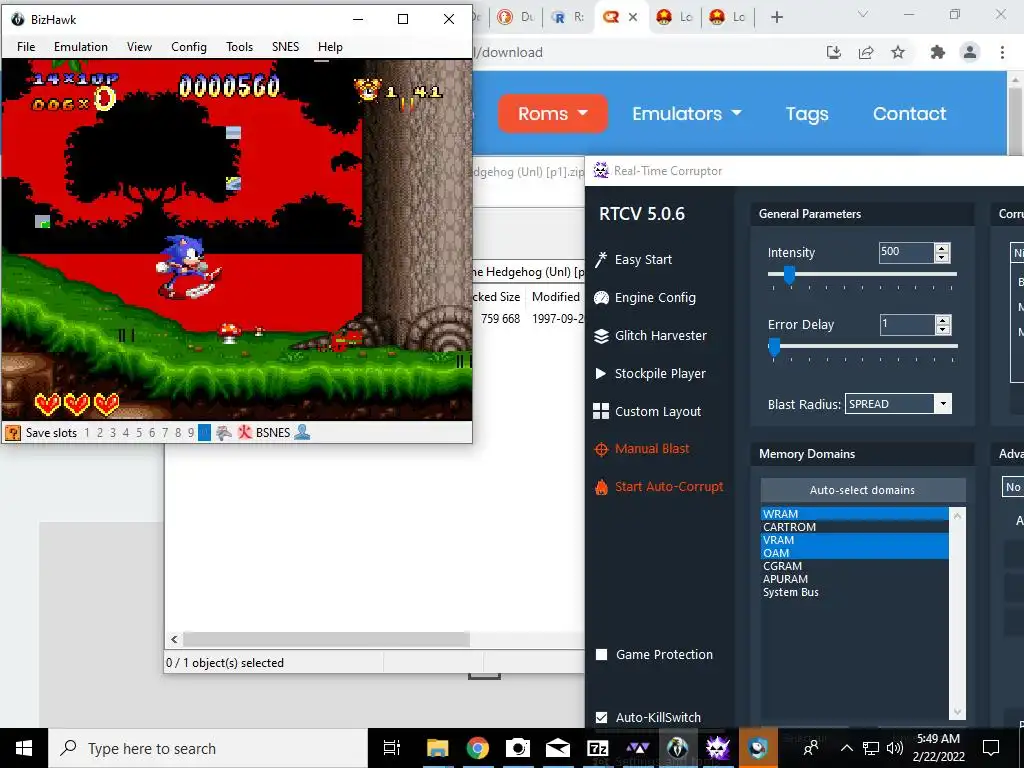1024x768 pixels.
Task: Click the red kanji core icon beside BSNES
Action: tap(245, 432)
